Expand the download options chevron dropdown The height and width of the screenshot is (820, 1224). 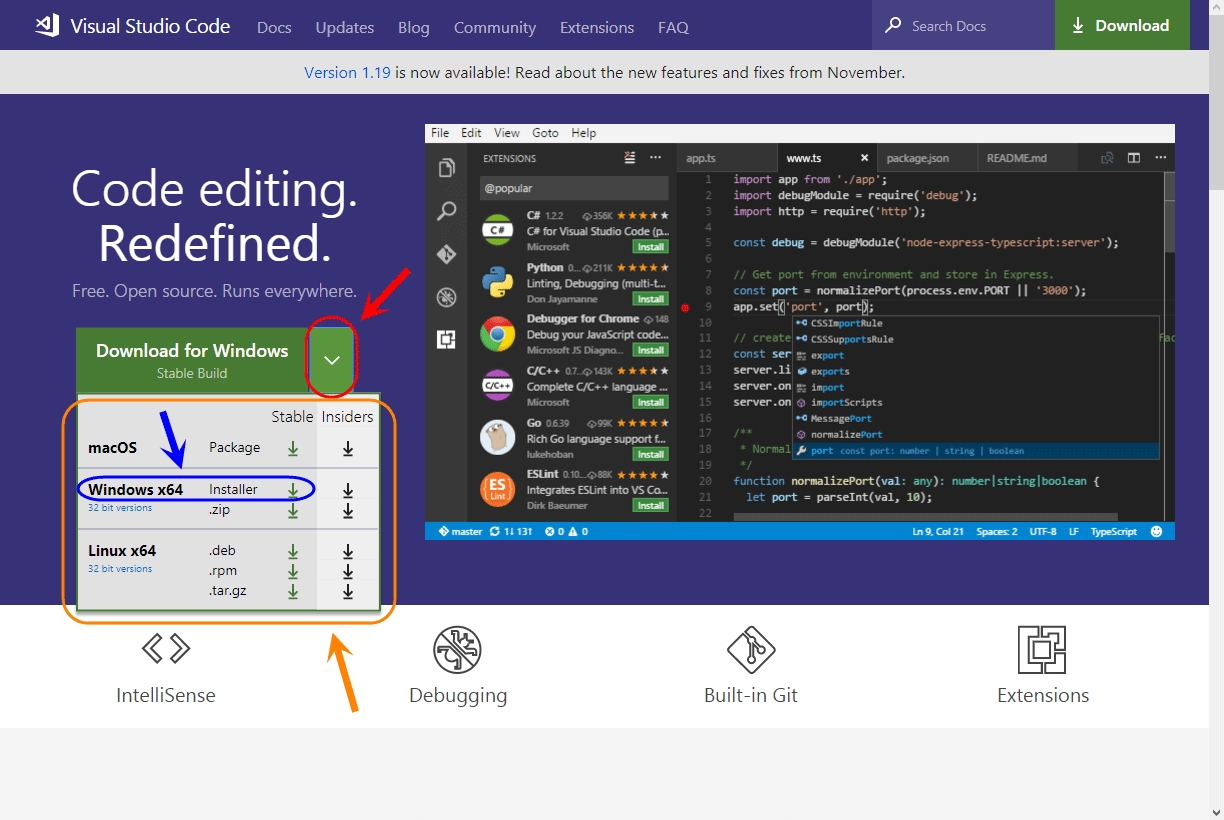pos(332,360)
